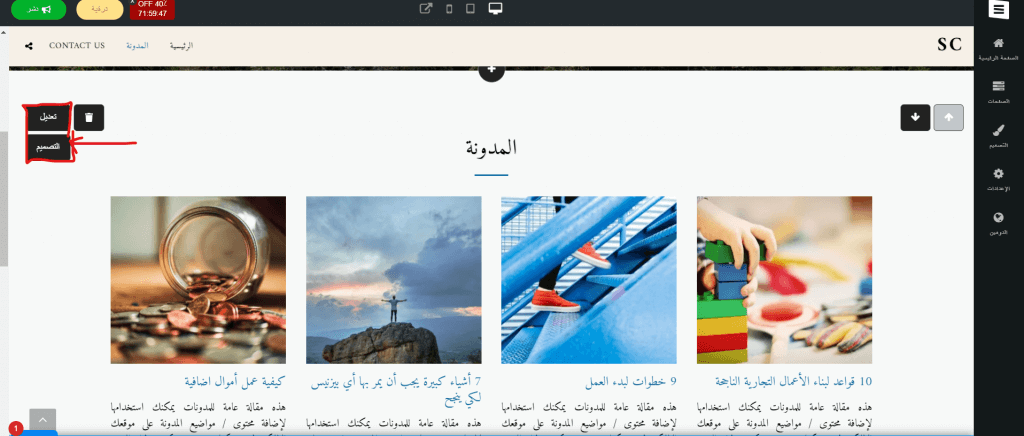1024x436 pixels.
Task: Open the Home page sidebar icon
Action: point(997,47)
